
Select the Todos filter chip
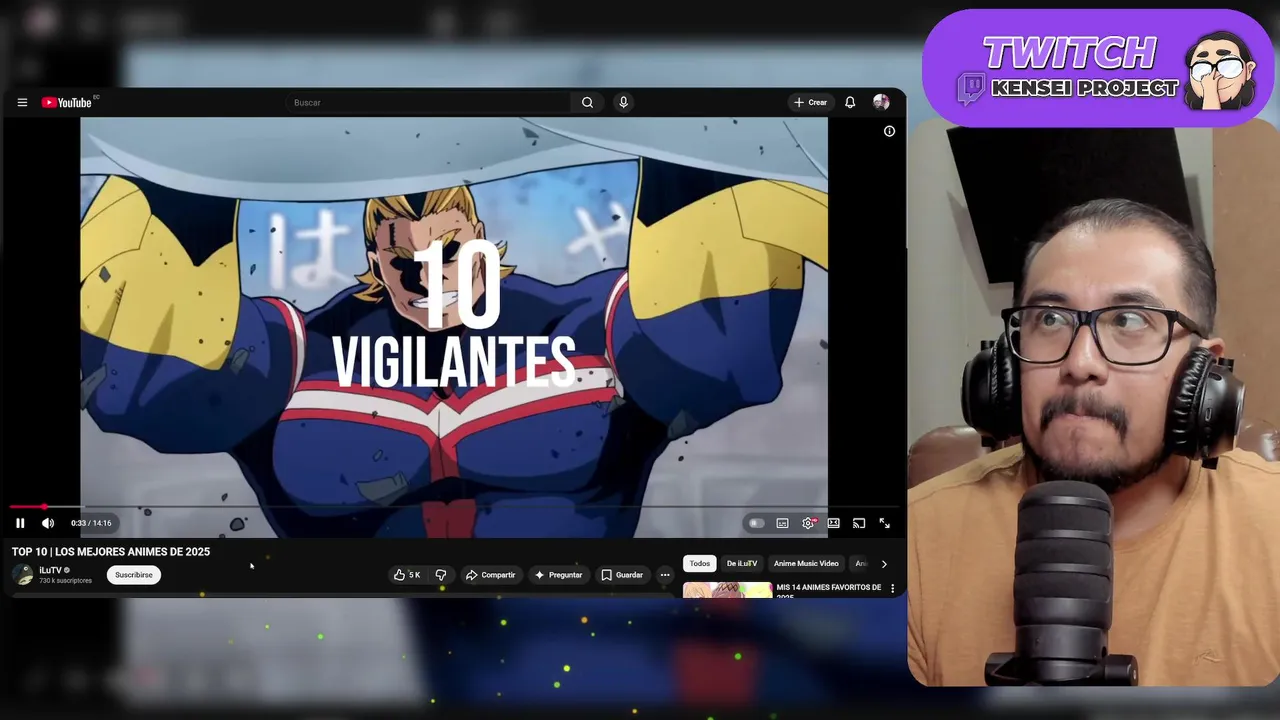pos(700,564)
